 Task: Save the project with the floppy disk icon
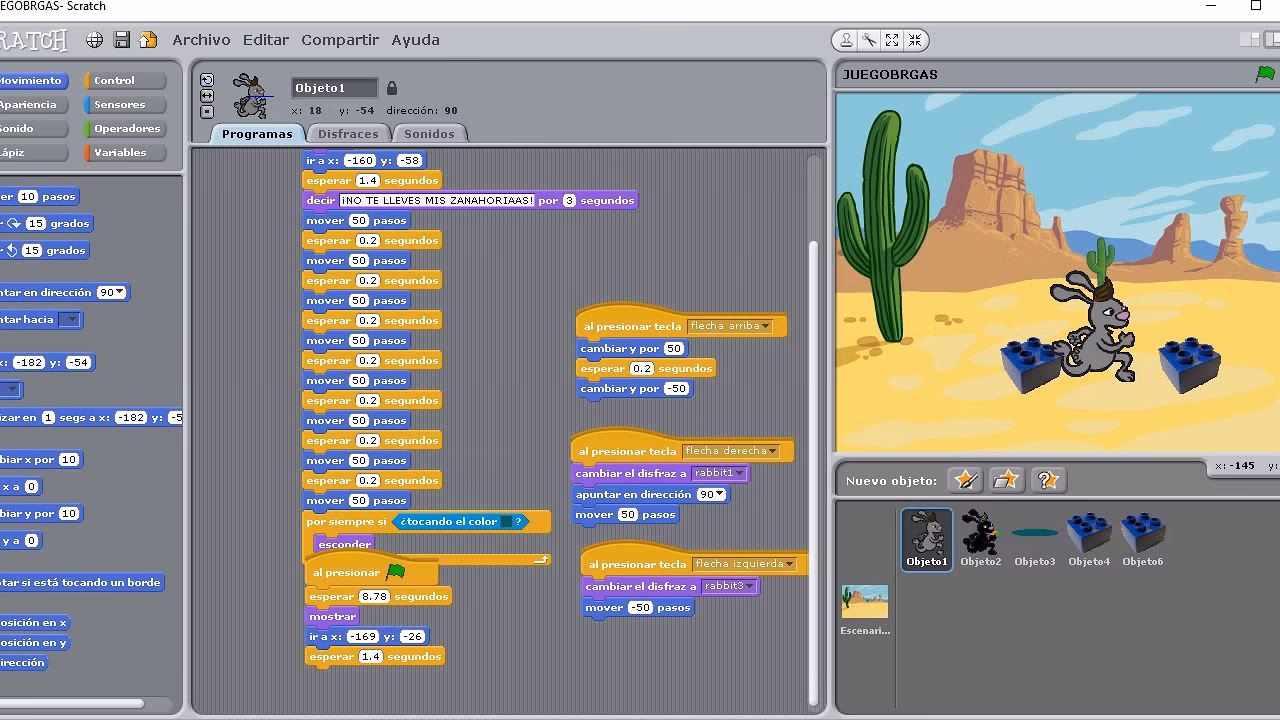(x=121, y=40)
